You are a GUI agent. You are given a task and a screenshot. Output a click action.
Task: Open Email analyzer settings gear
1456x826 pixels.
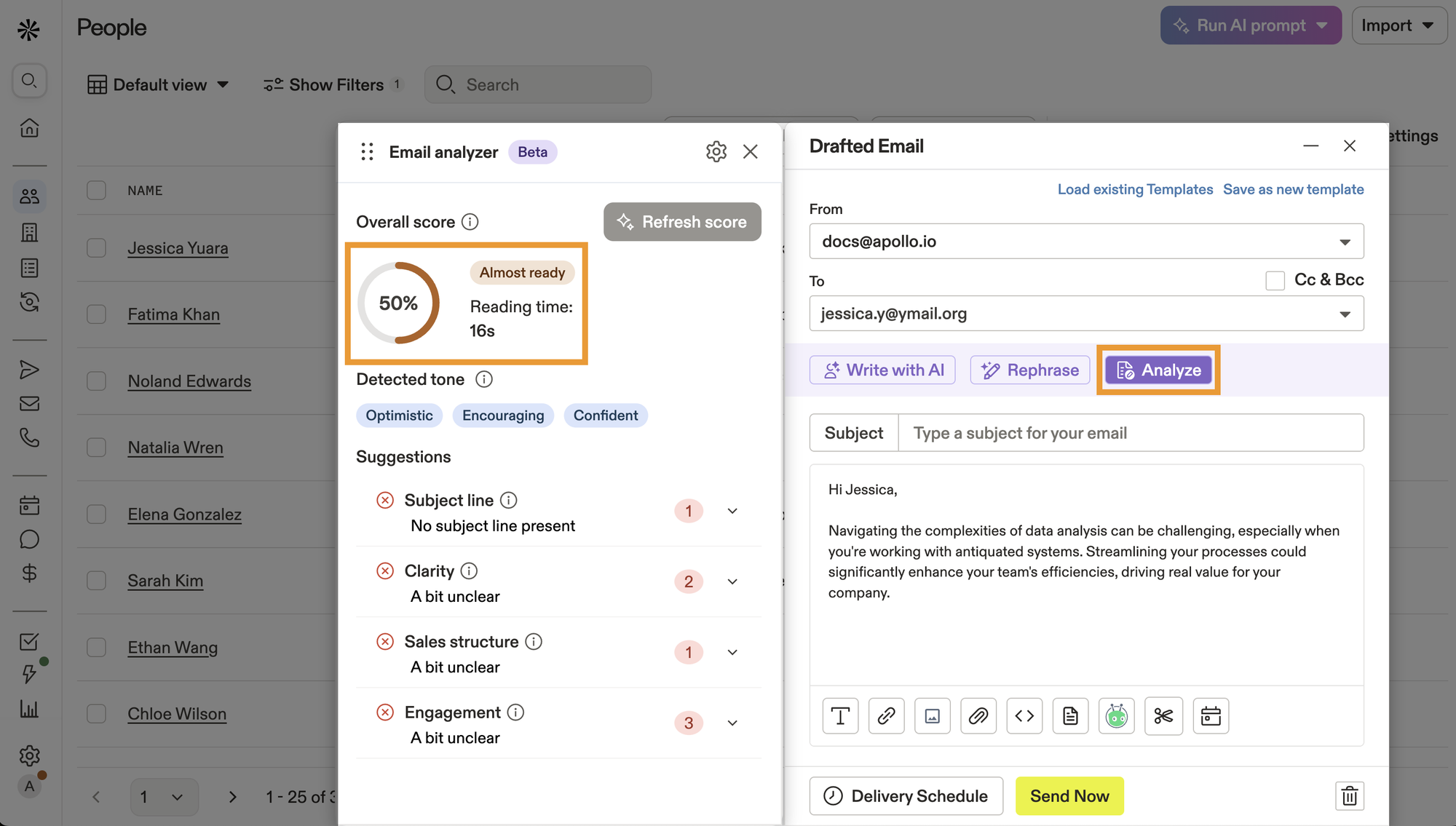pos(716,151)
